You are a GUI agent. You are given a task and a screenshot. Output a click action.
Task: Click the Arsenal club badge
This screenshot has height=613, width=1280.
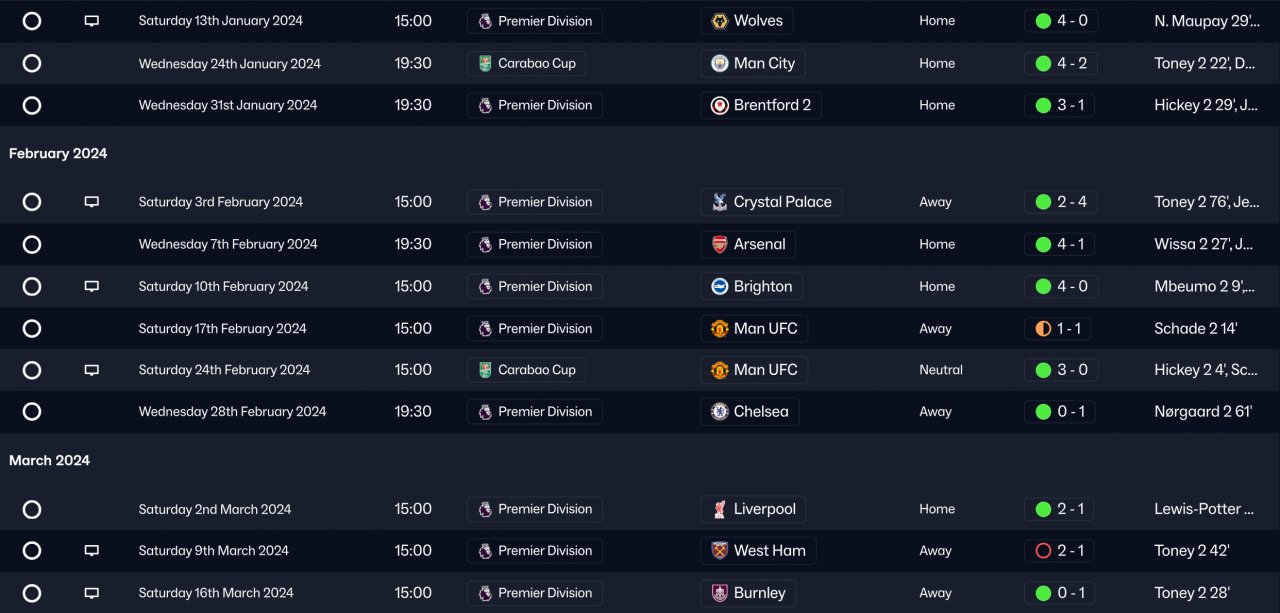(719, 244)
